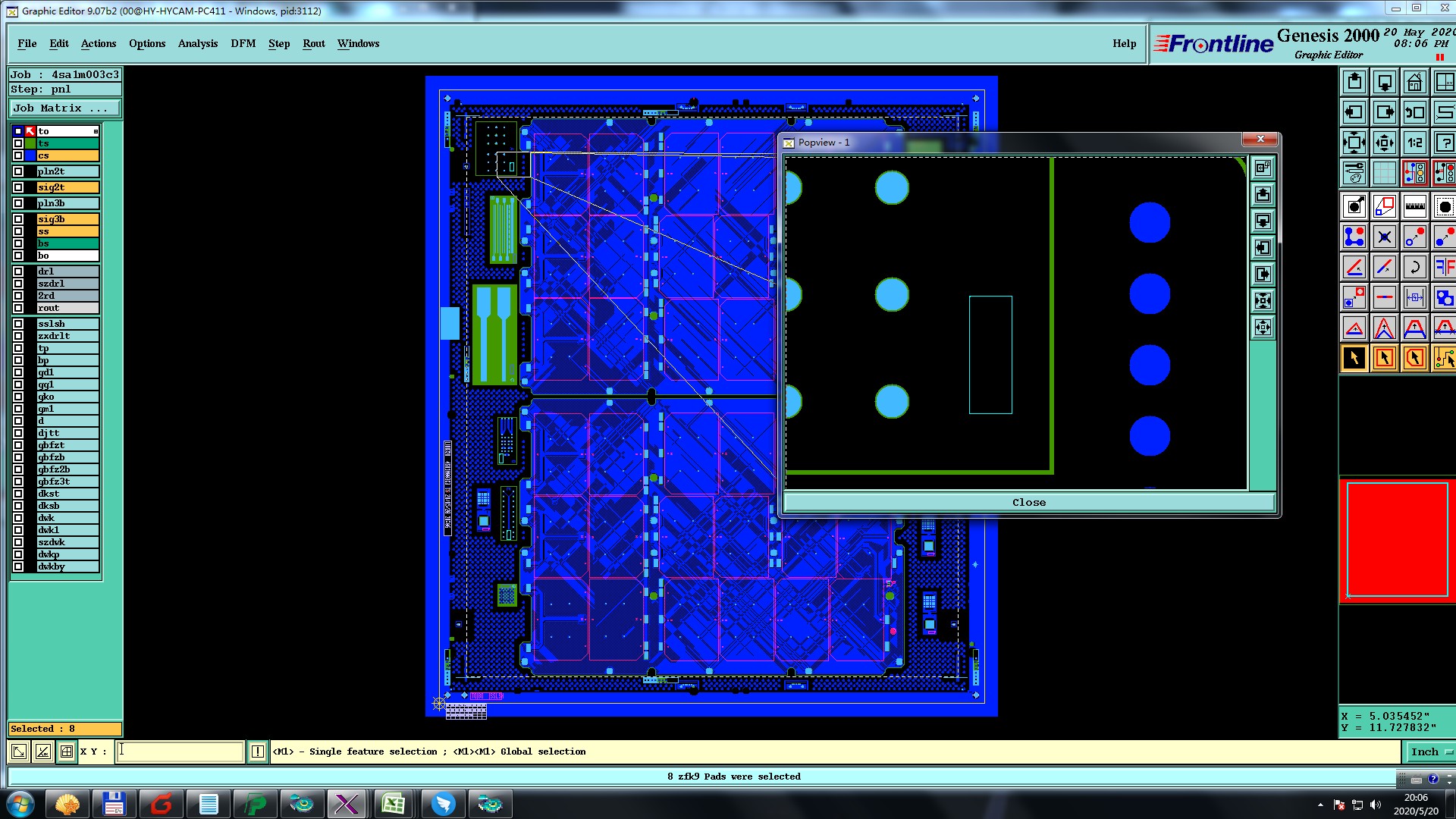Click the blue cs layer color swatch
This screenshot has width=1456, height=819.
pyautogui.click(x=30, y=155)
